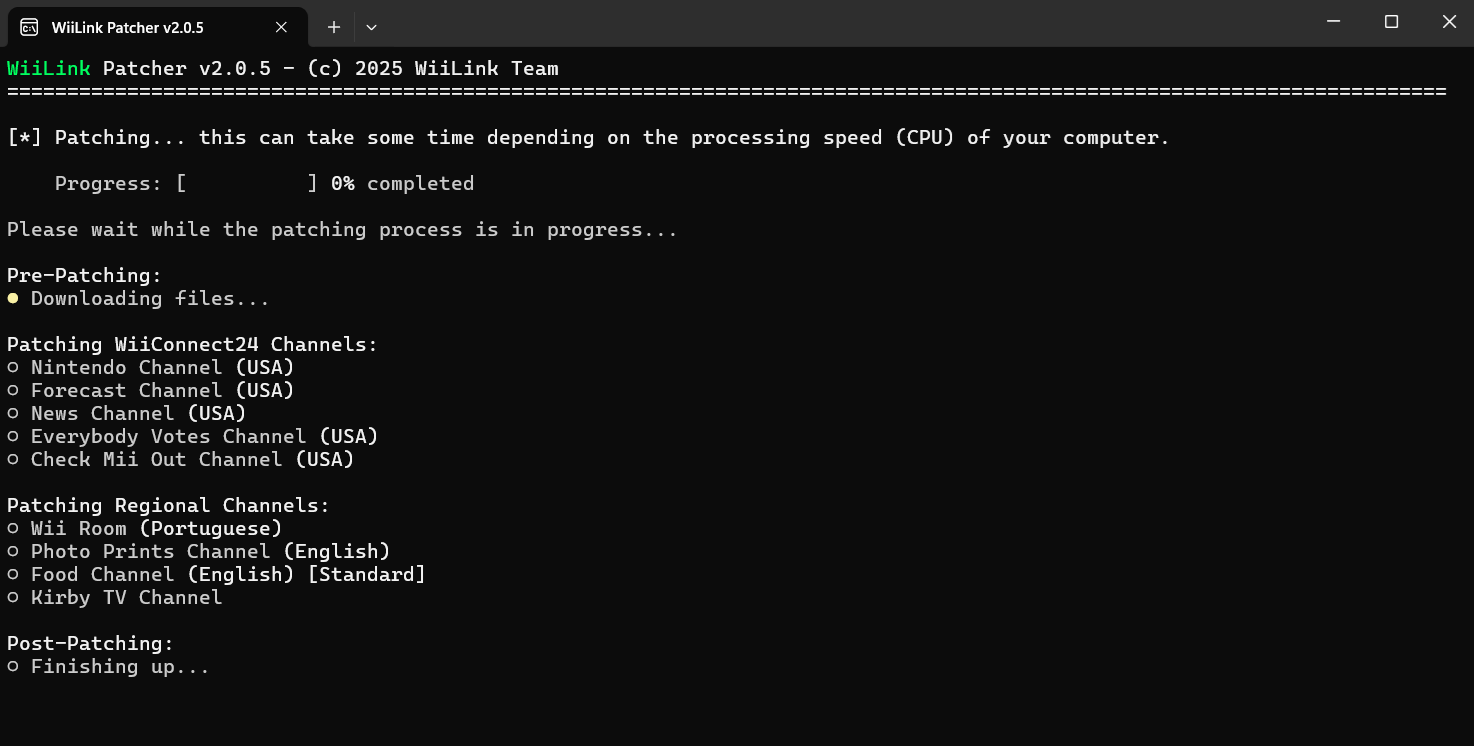The width and height of the screenshot is (1474, 746).
Task: Minimize the terminal window
Action: point(1333,22)
